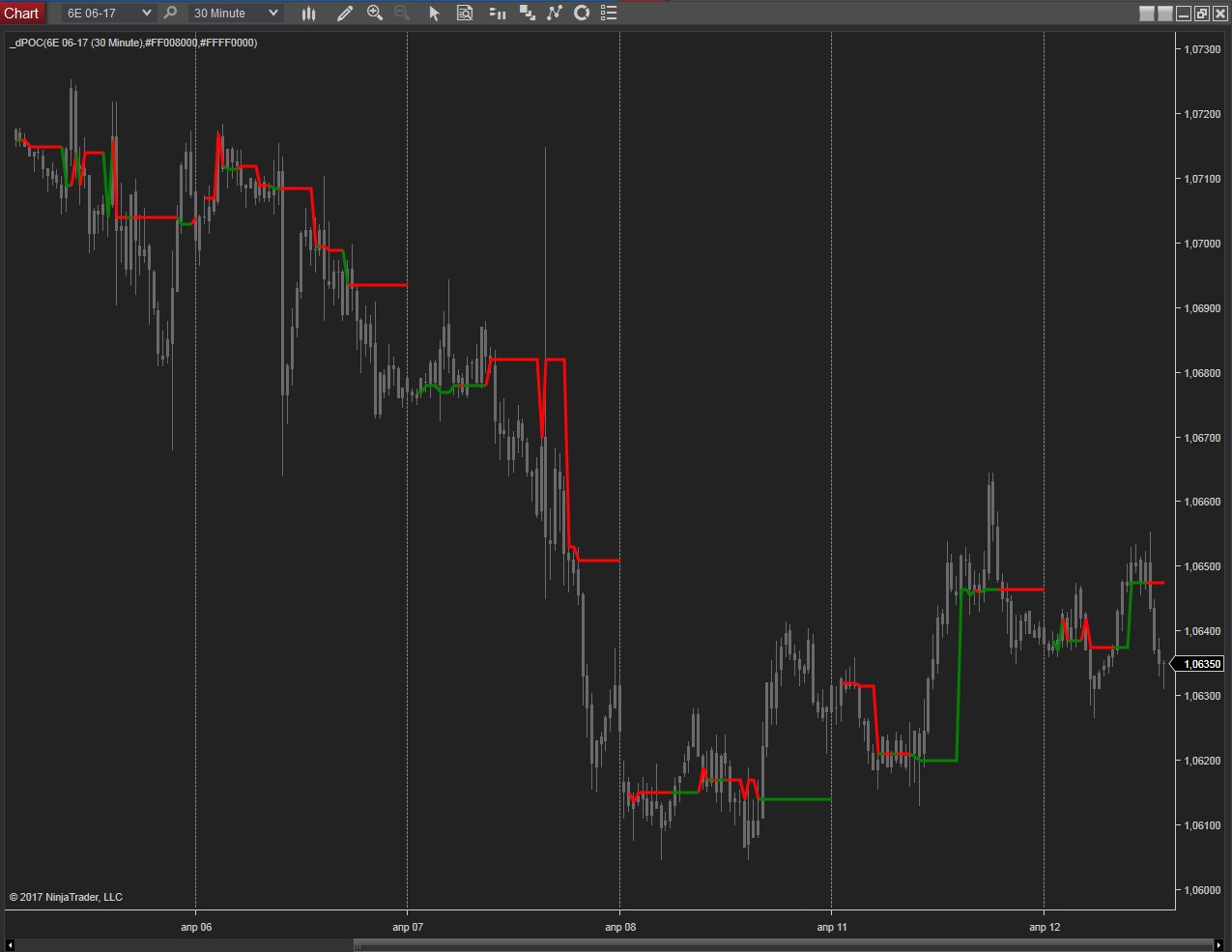Viewport: 1232px width, 952px height.
Task: Open the chart style bars icon
Action: 308,14
